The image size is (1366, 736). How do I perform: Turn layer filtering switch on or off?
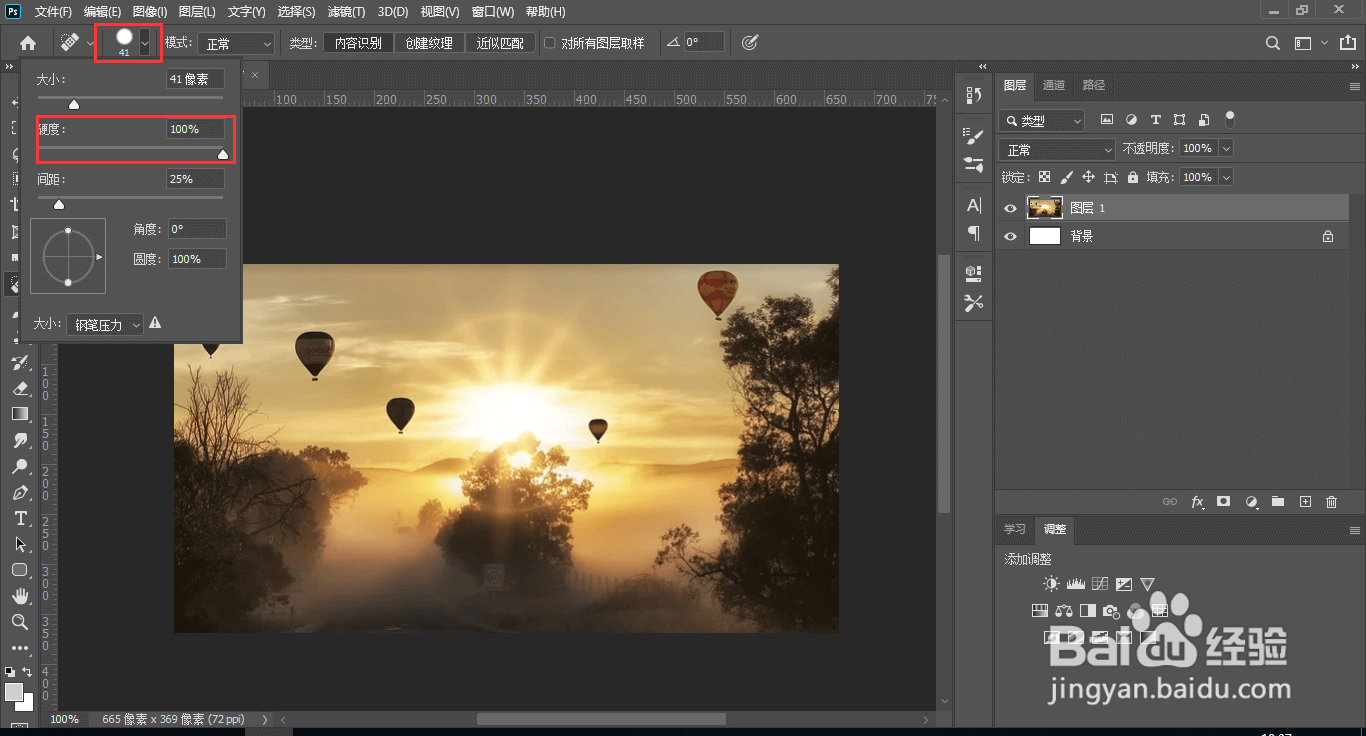(x=1230, y=119)
